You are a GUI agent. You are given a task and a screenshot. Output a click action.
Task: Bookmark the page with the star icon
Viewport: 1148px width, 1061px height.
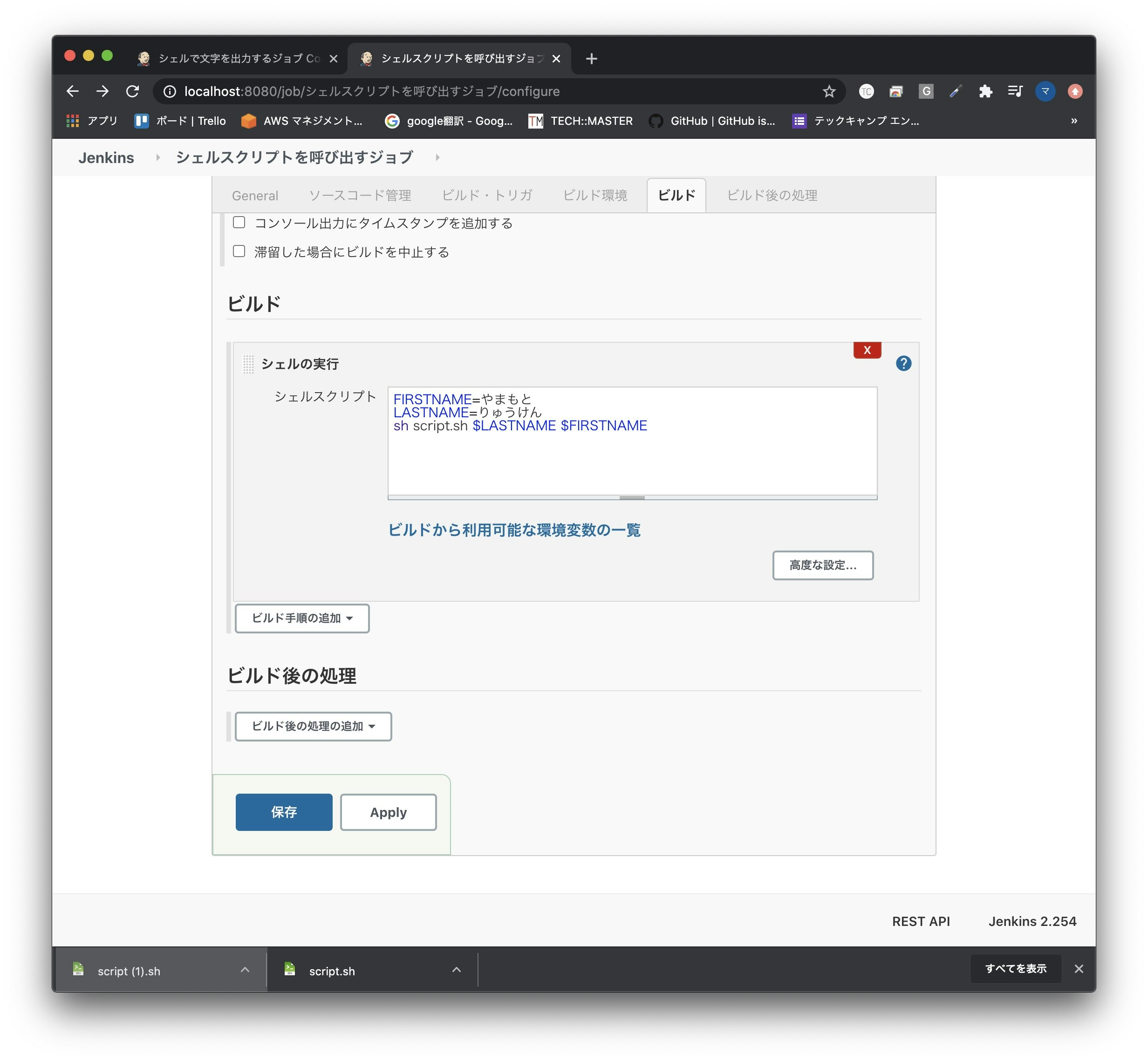(x=829, y=91)
